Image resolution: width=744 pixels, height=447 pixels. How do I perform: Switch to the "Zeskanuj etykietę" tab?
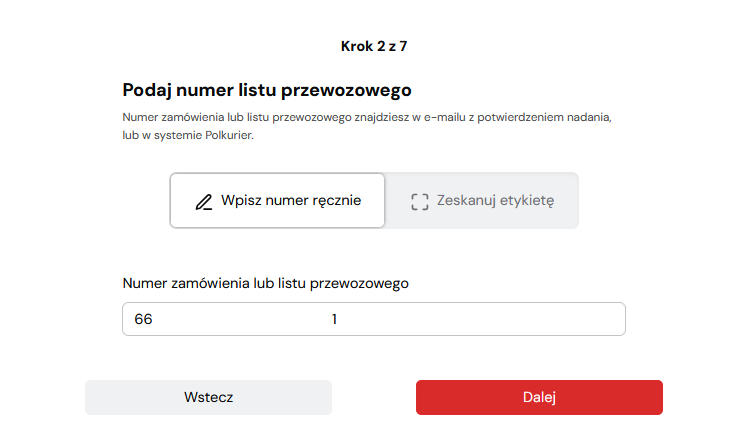click(482, 201)
